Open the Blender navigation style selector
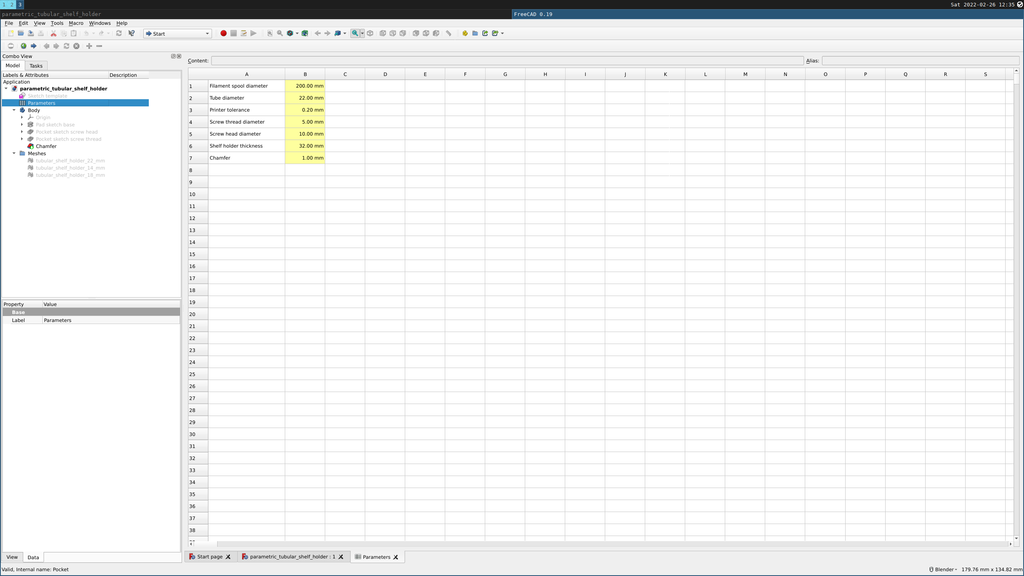The height and width of the screenshot is (576, 1024). tap(943, 569)
